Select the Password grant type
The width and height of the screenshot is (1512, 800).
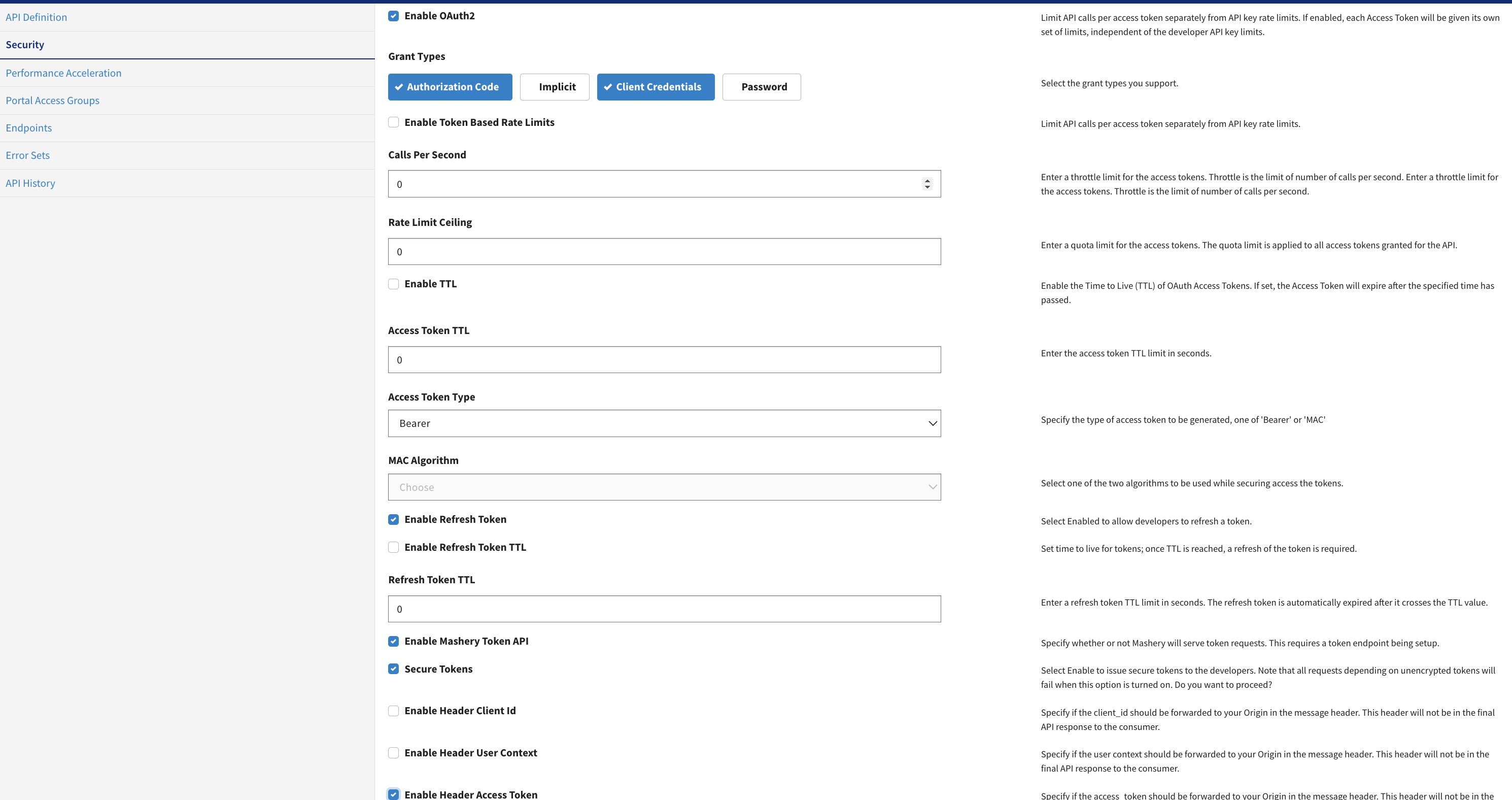tap(761, 87)
